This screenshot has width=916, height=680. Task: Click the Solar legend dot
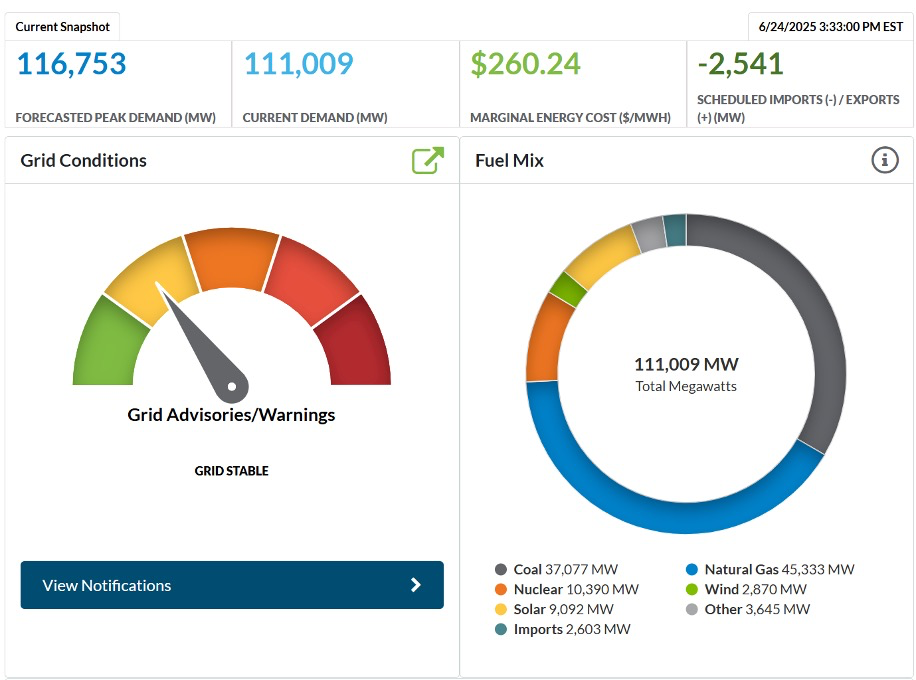500,609
